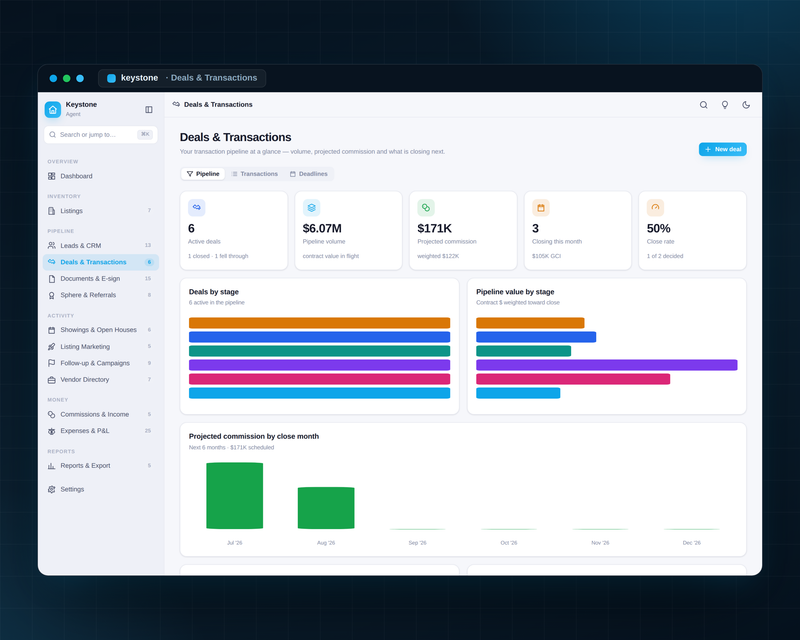The height and width of the screenshot is (640, 800).
Task: Switch to the Pipeline tab
Action: click(203, 174)
